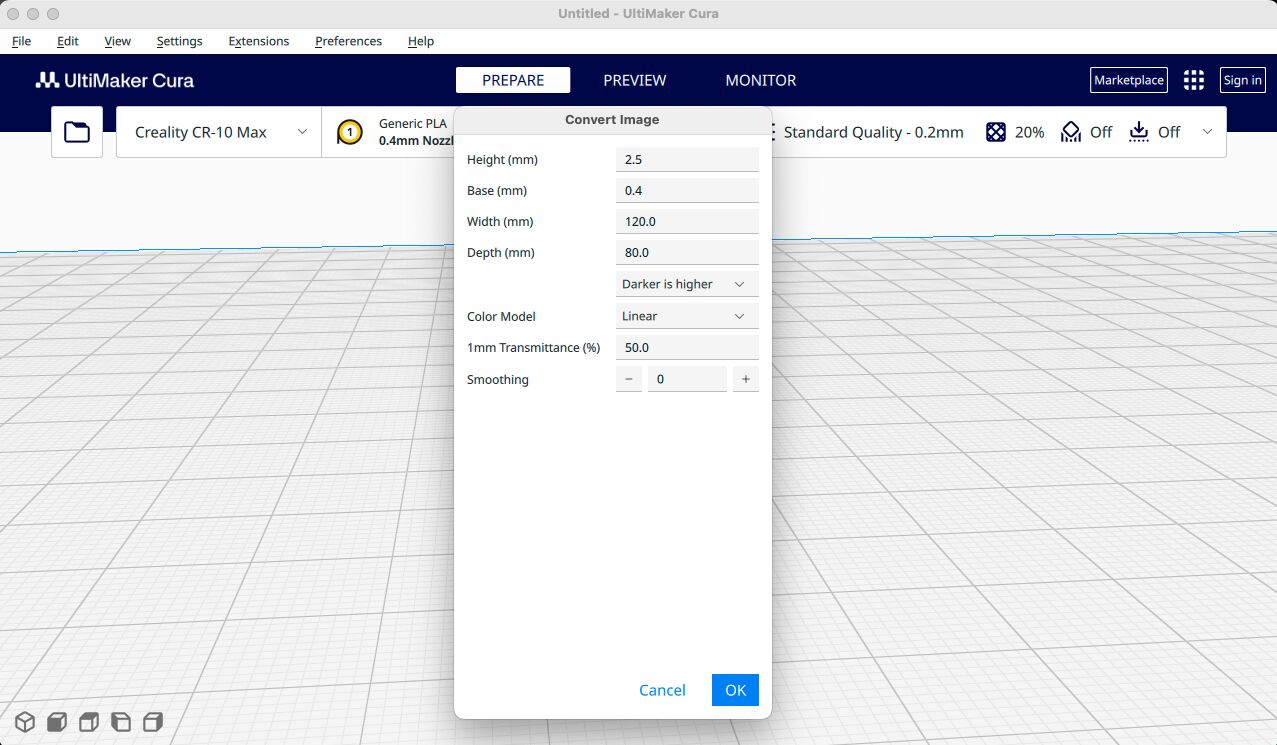Increase smoothing with plus button
Image resolution: width=1277 pixels, height=745 pixels.
click(x=746, y=379)
